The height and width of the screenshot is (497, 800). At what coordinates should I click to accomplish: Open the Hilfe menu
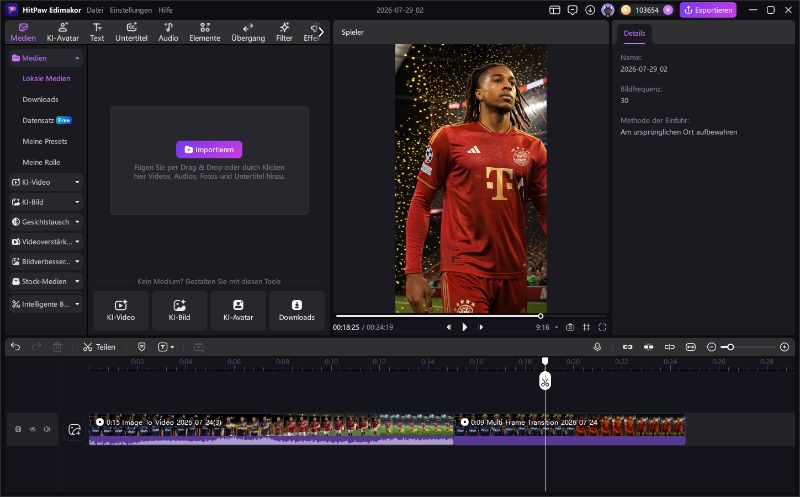point(165,10)
